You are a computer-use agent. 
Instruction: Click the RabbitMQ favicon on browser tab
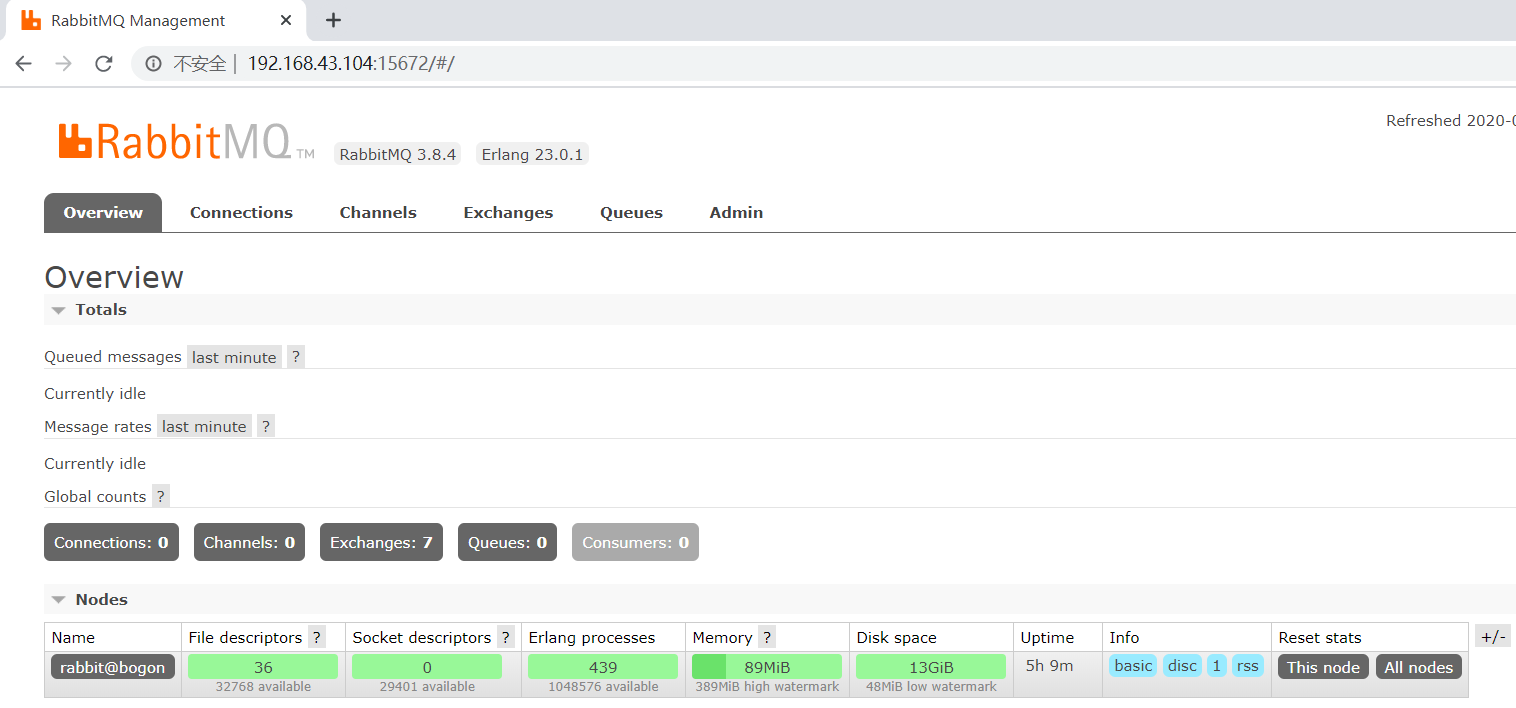pos(31,20)
